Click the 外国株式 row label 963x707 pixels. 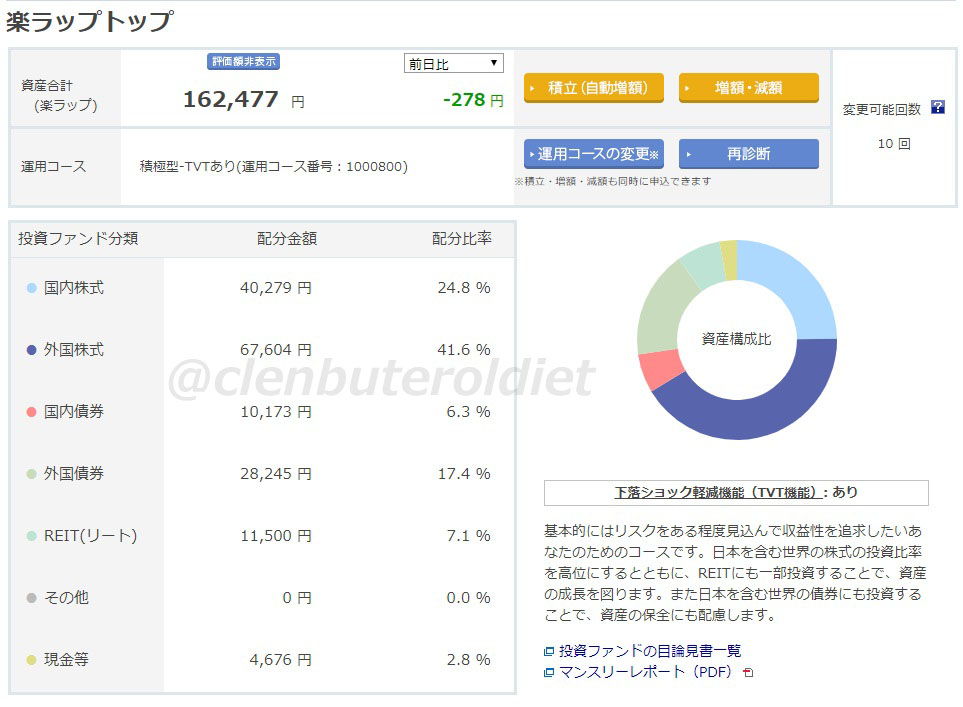click(74, 350)
